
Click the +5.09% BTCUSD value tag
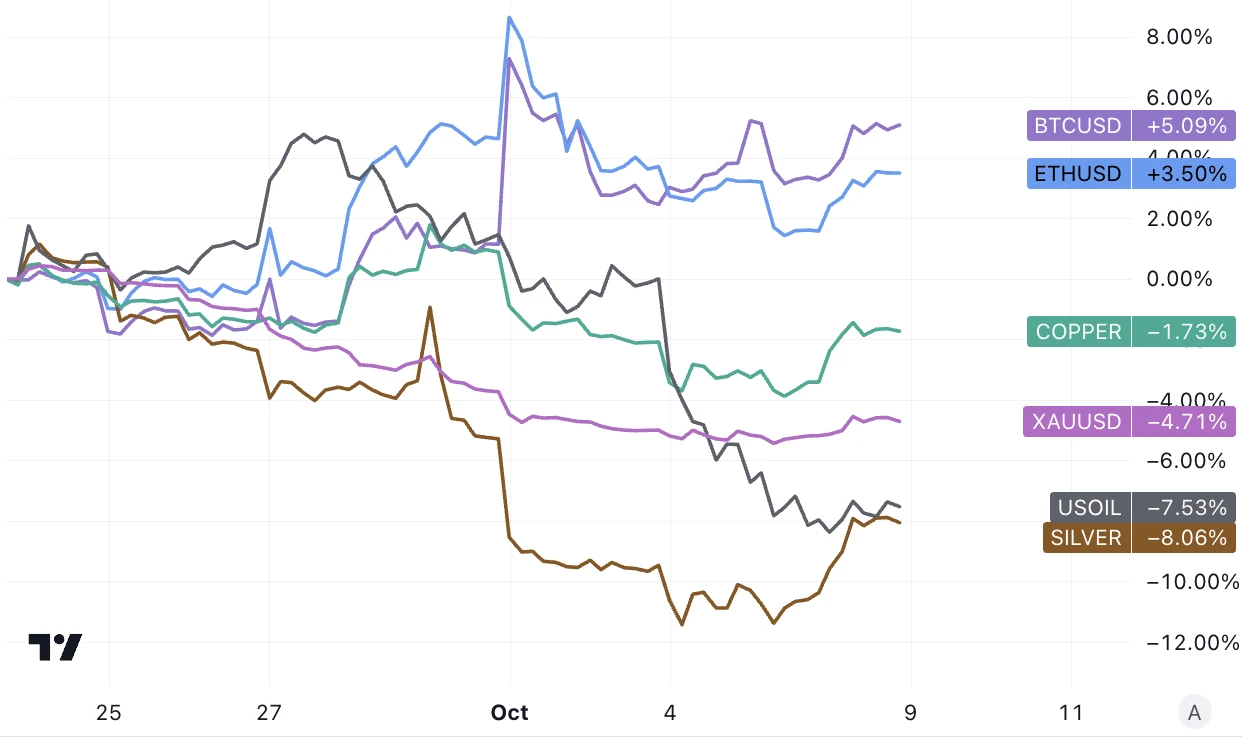pyautogui.click(x=1184, y=126)
